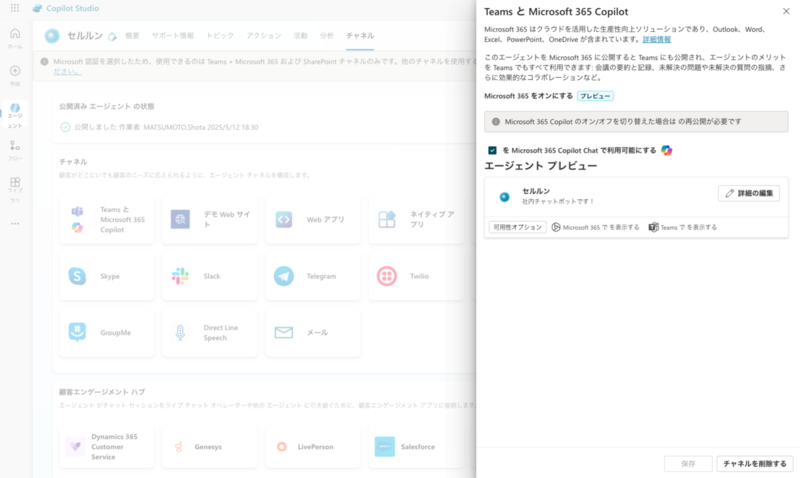Viewport: 800px width, 478px height.
Task: Open the app launcher grid icon
Action: 15,8
